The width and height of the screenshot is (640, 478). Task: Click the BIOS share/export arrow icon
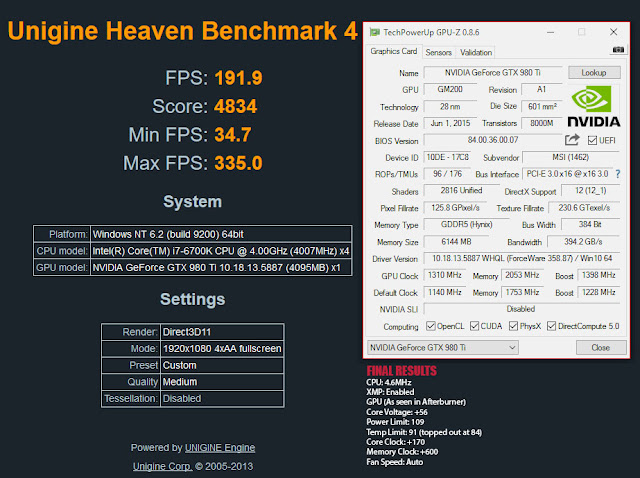pos(572,140)
